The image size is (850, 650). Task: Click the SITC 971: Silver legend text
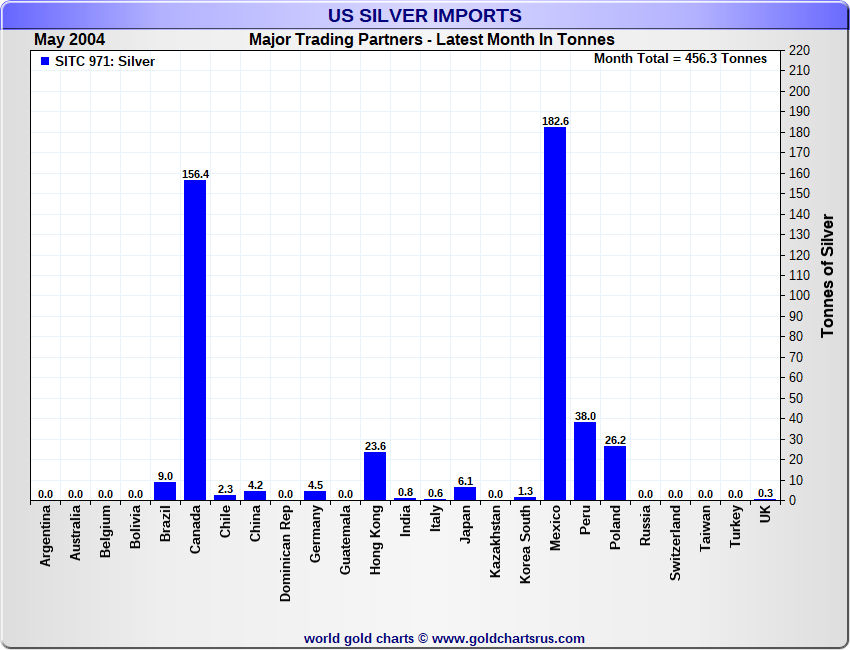click(105, 61)
